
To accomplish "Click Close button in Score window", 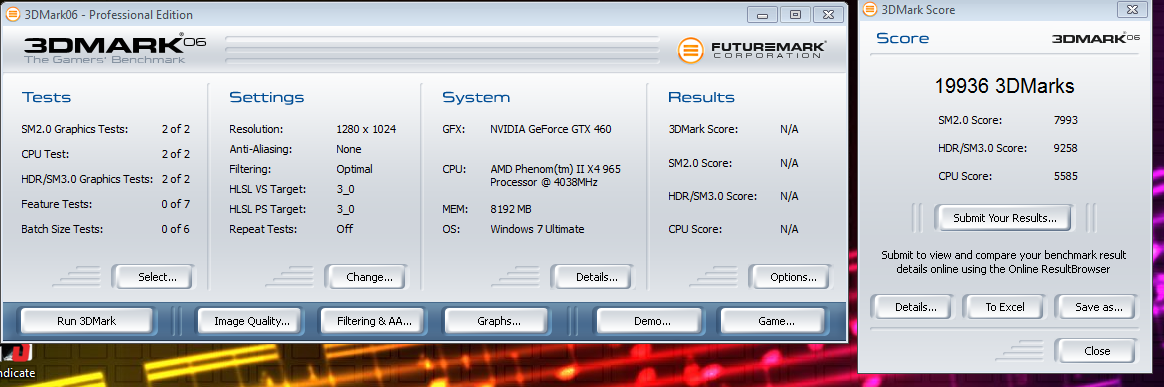I will point(1096,351).
